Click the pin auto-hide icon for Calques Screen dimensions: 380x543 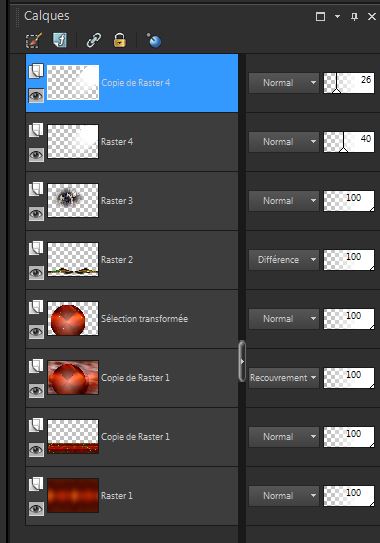(x=354, y=16)
